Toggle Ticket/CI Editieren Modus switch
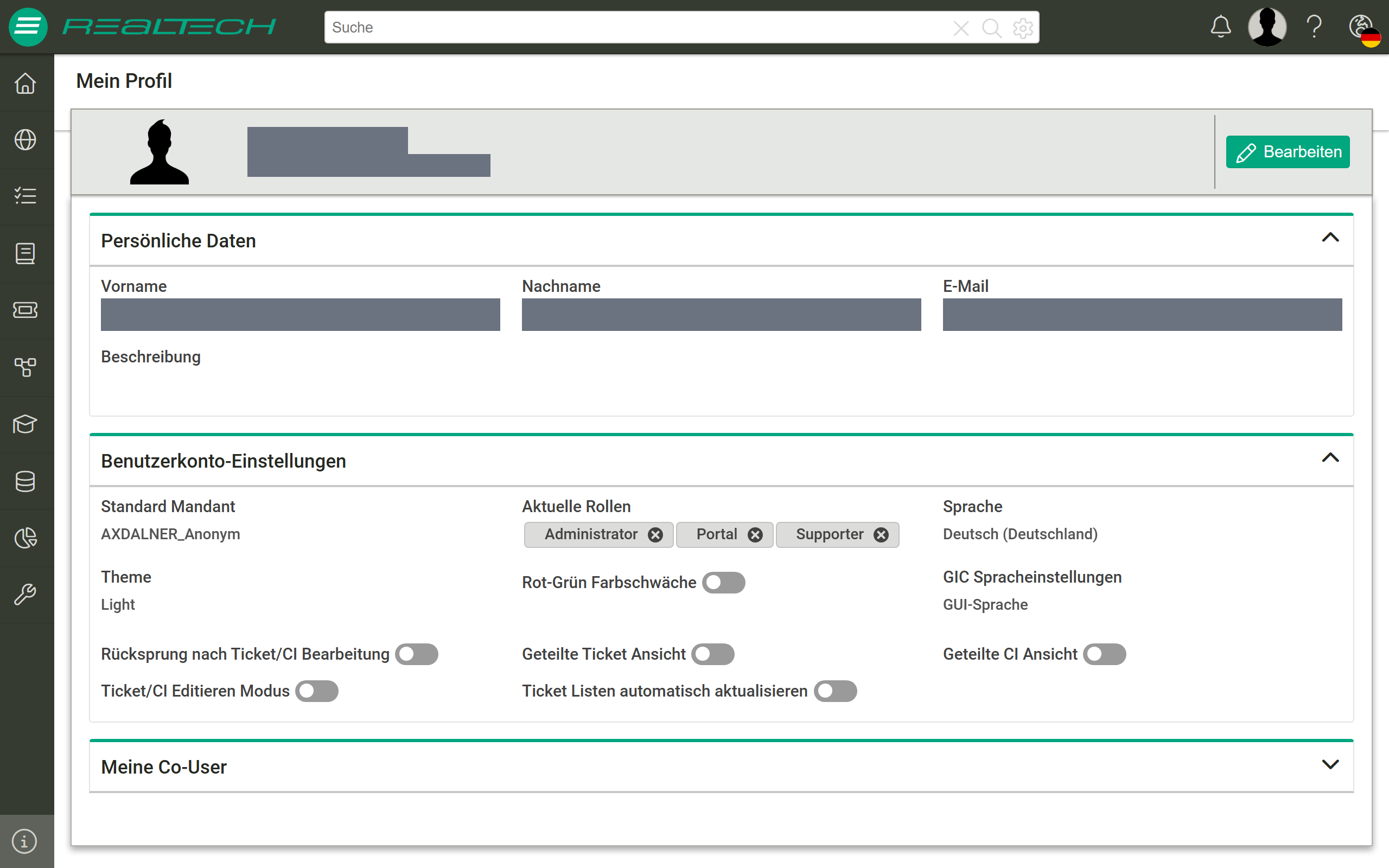The width and height of the screenshot is (1389, 868). click(317, 691)
